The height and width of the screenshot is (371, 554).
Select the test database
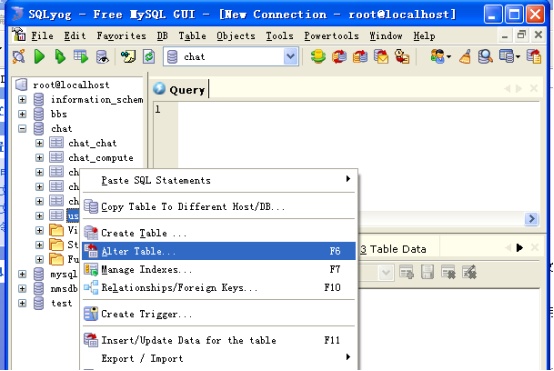tap(61, 303)
